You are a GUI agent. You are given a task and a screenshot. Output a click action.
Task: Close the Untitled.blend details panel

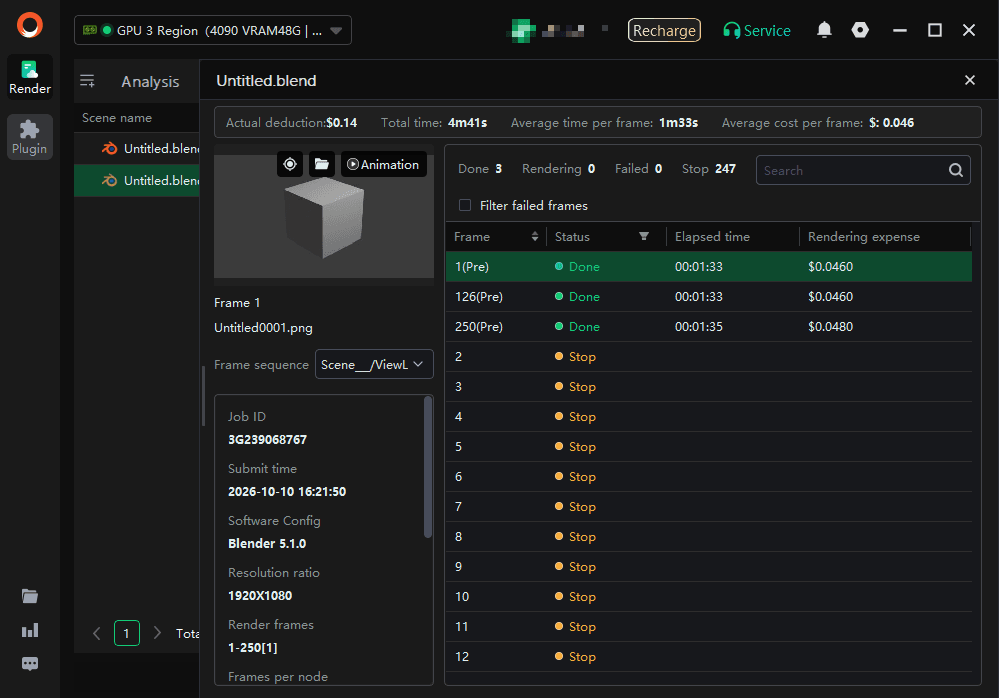(x=970, y=80)
